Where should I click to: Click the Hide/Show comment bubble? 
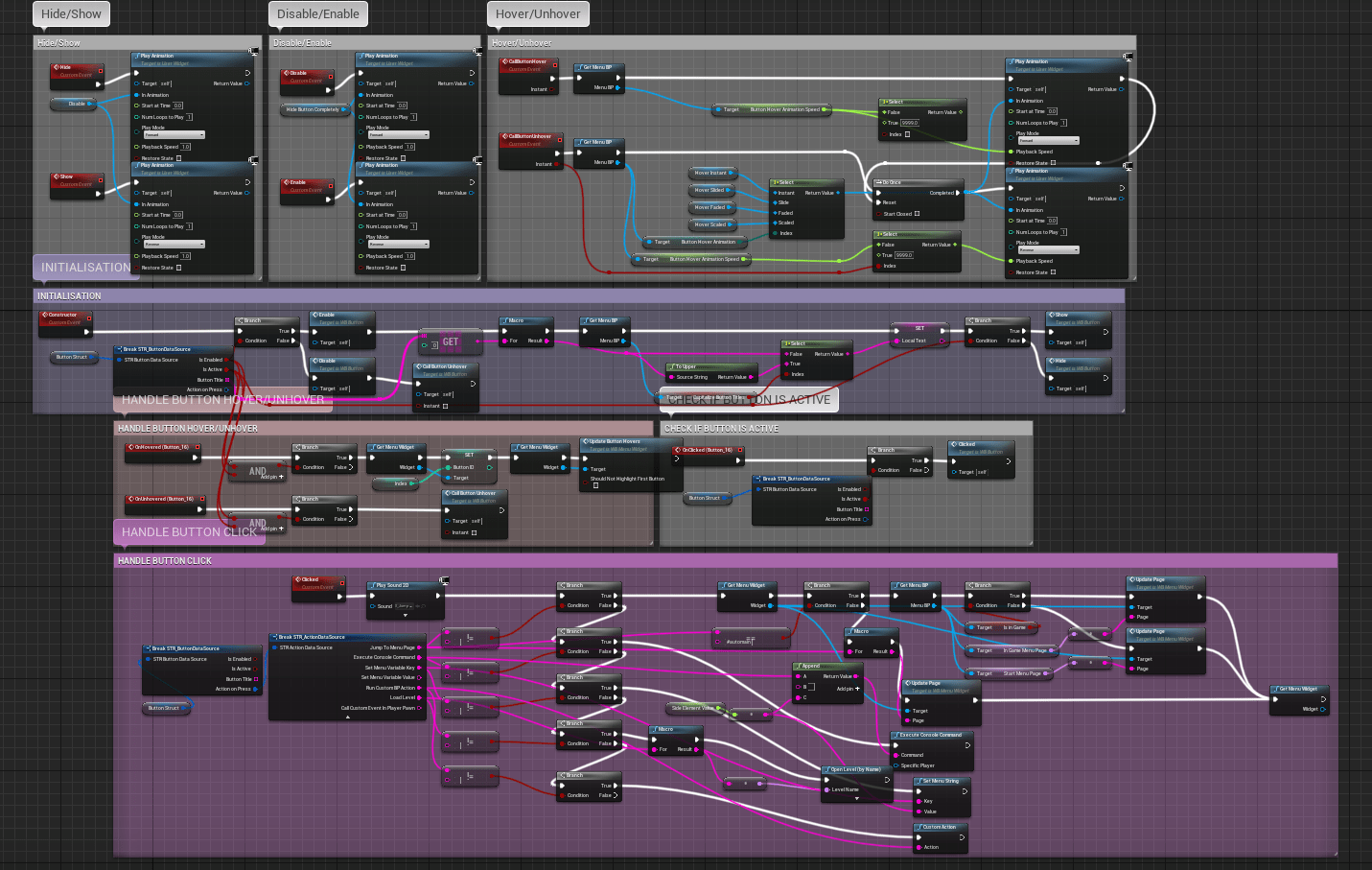(71, 14)
